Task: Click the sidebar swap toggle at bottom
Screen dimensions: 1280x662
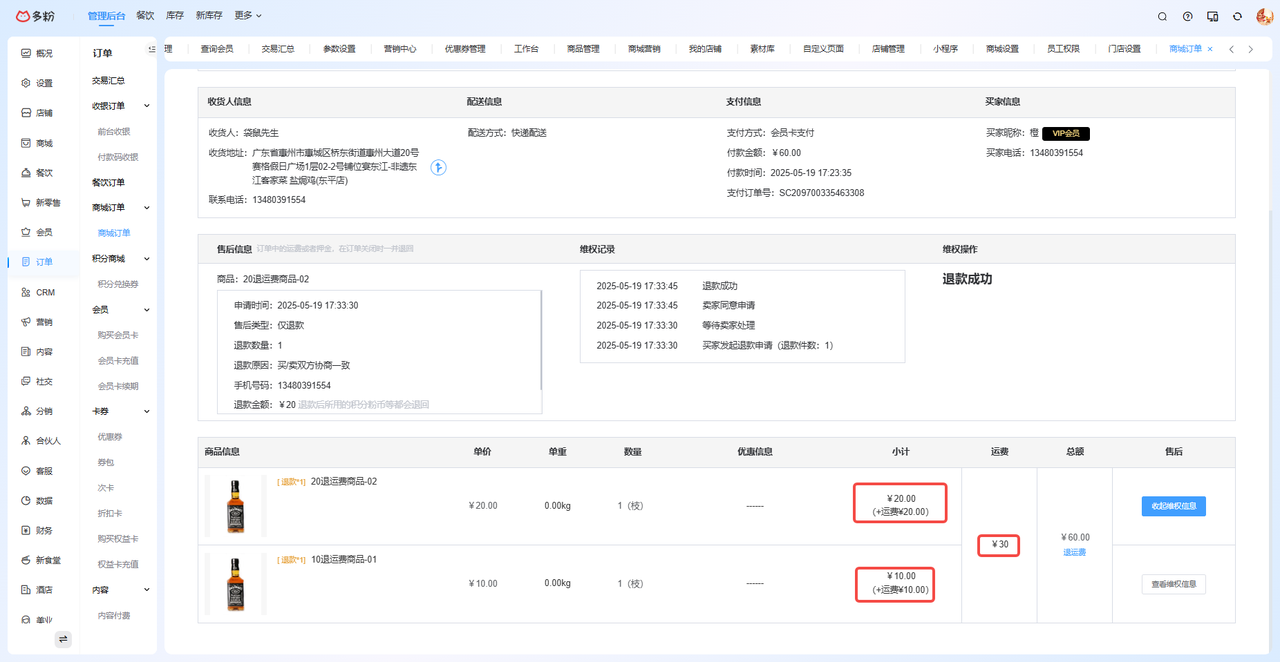Action: (63, 639)
